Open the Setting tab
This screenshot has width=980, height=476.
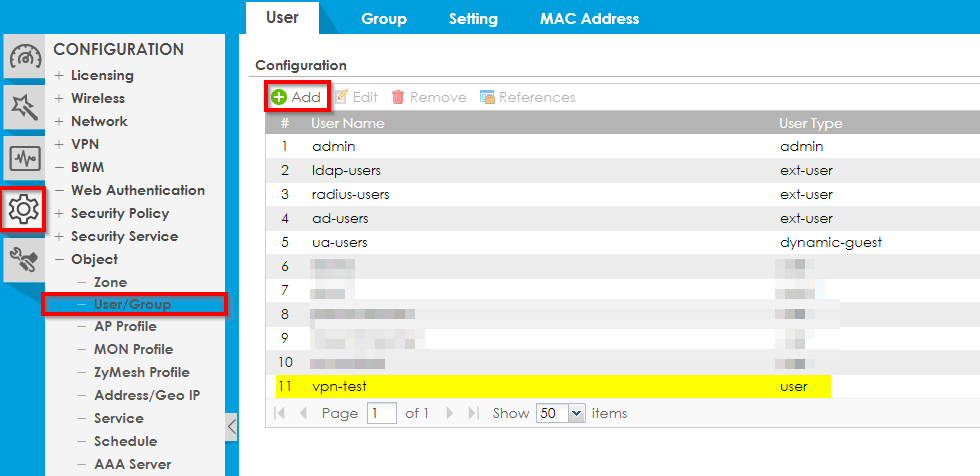click(x=473, y=18)
